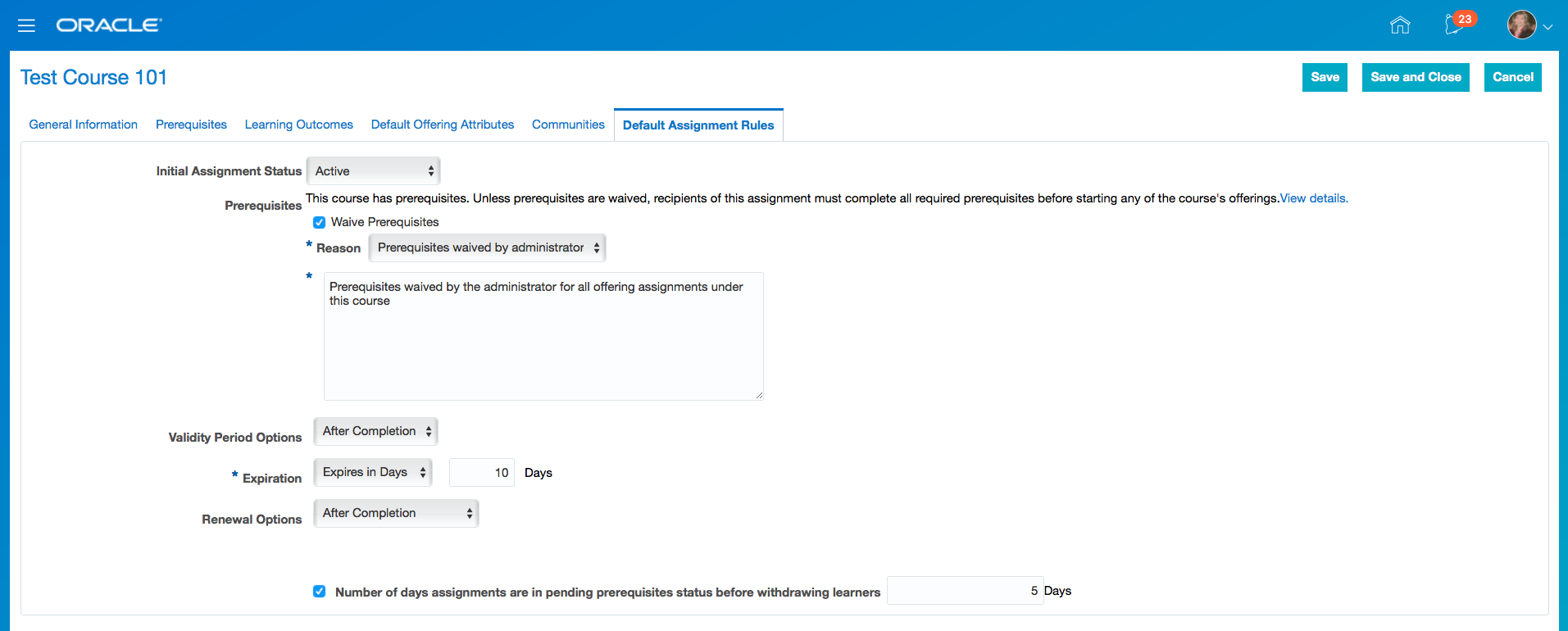Select the Expires in Days dropdown
The height and width of the screenshot is (631, 1568).
(373, 473)
